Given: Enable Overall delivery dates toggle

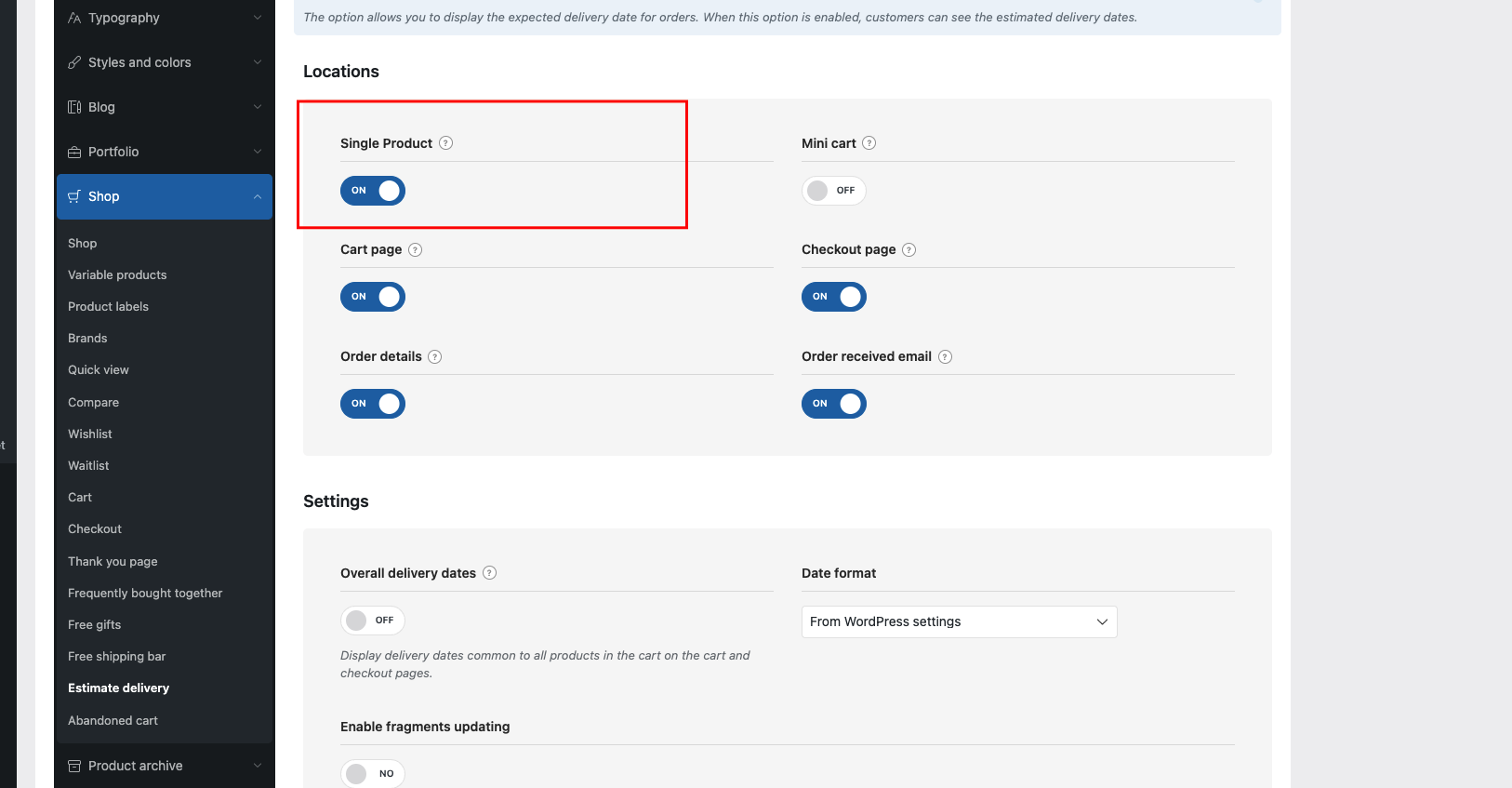Looking at the screenshot, I should click(373, 621).
